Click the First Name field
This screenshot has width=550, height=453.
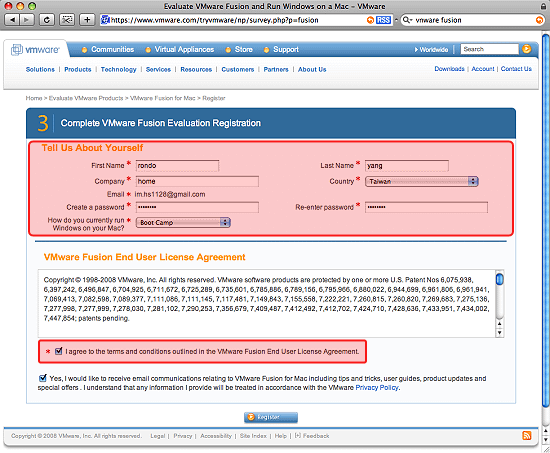pyautogui.click(x=177, y=166)
